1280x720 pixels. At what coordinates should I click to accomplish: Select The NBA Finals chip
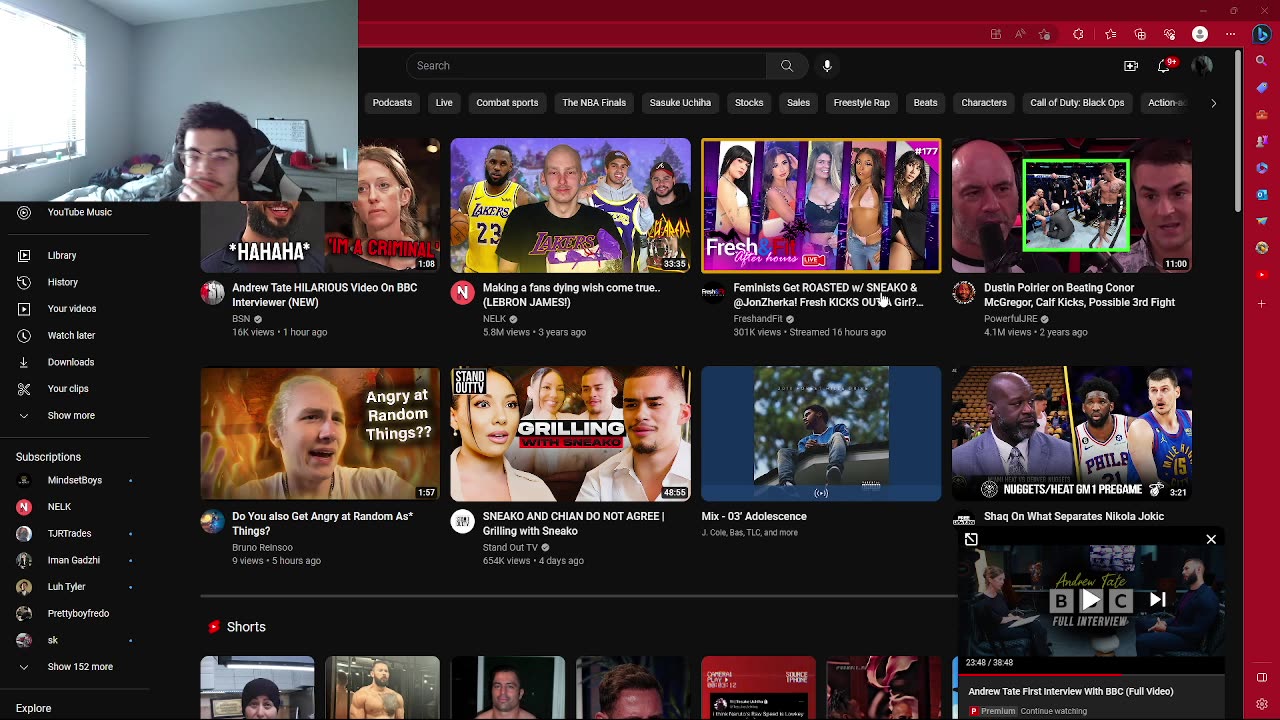click(x=594, y=103)
